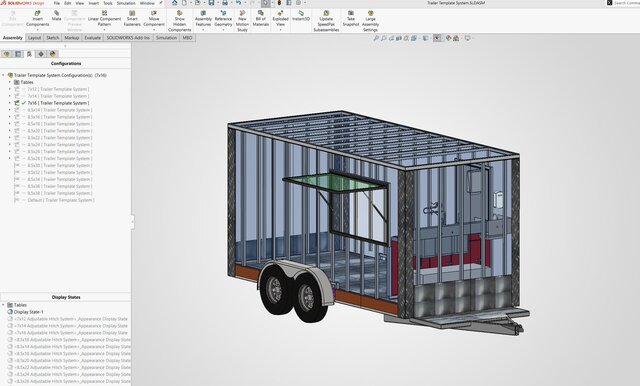Create a new document from the title bar
Viewport: 640px width, 386px height.
[184, 3]
